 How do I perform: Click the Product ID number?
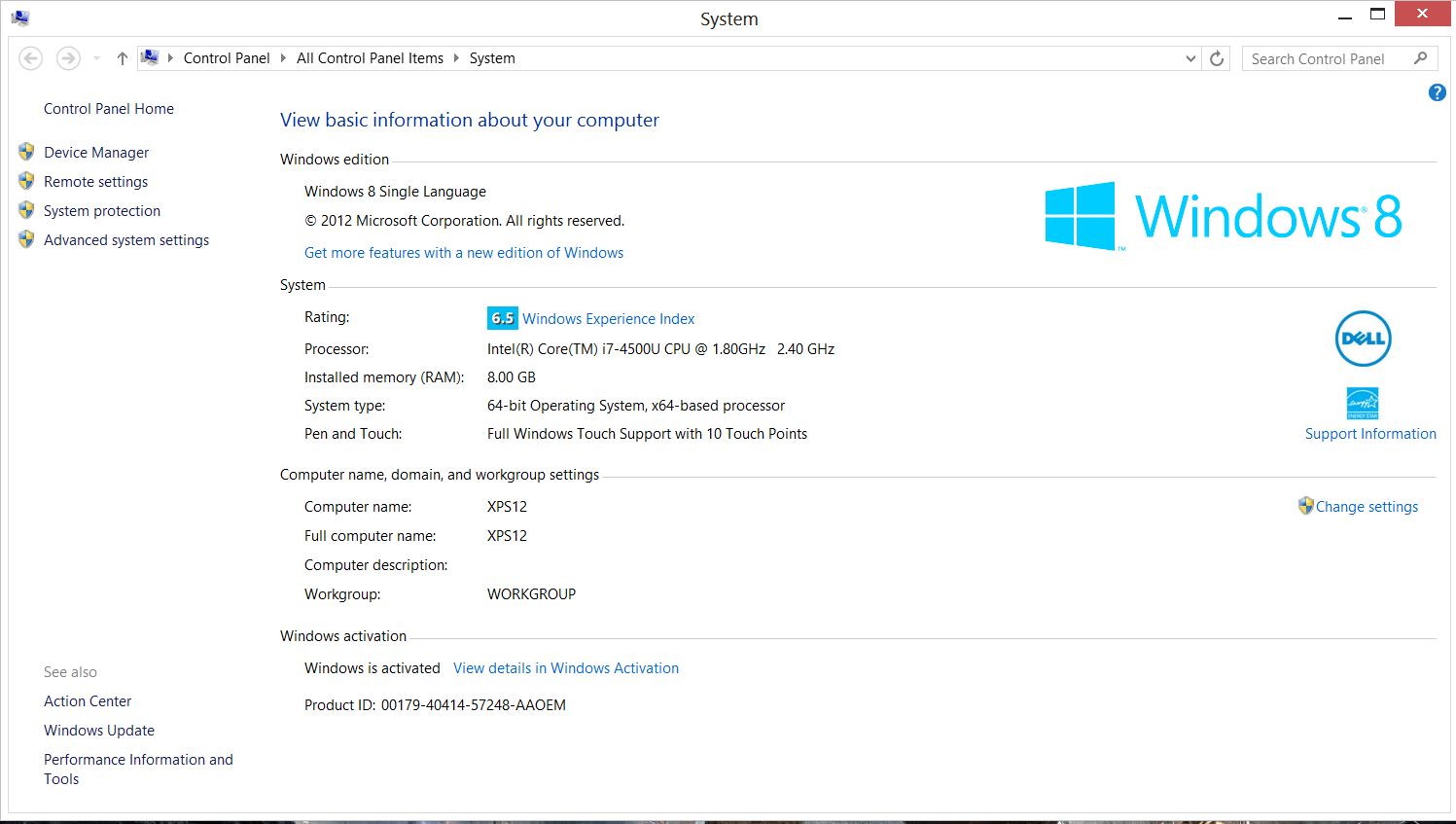[473, 705]
